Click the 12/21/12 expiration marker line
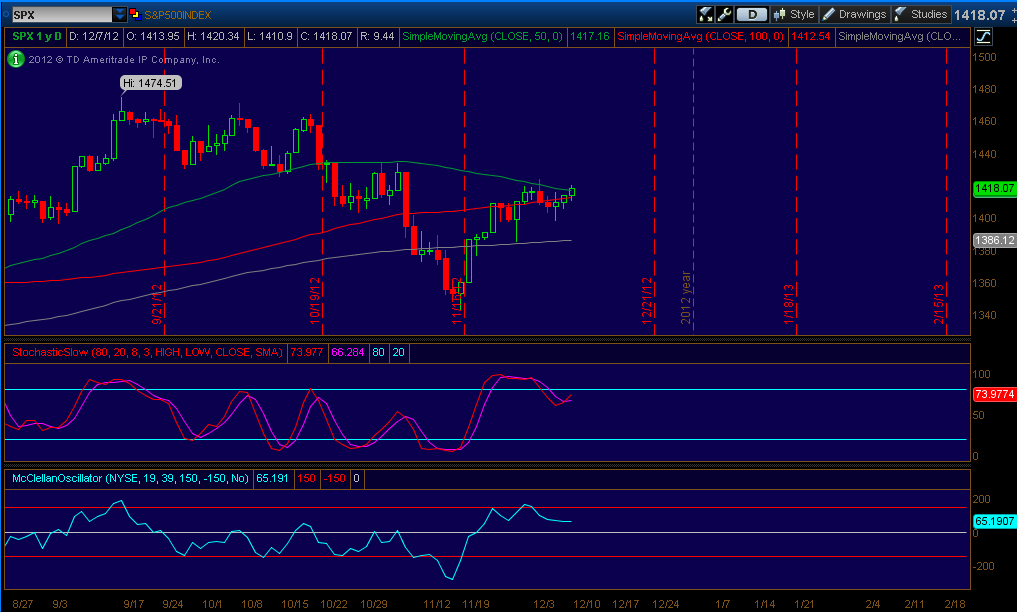The image size is (1017, 612). point(654,191)
